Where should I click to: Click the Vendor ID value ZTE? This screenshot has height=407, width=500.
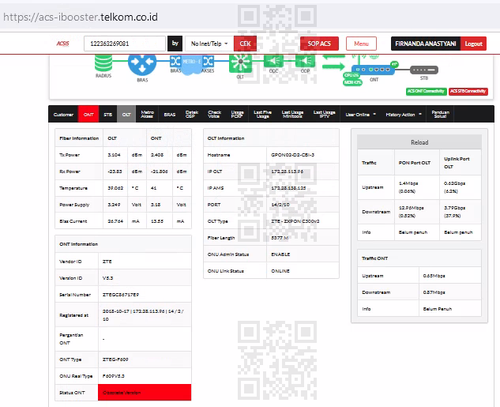coord(107,262)
